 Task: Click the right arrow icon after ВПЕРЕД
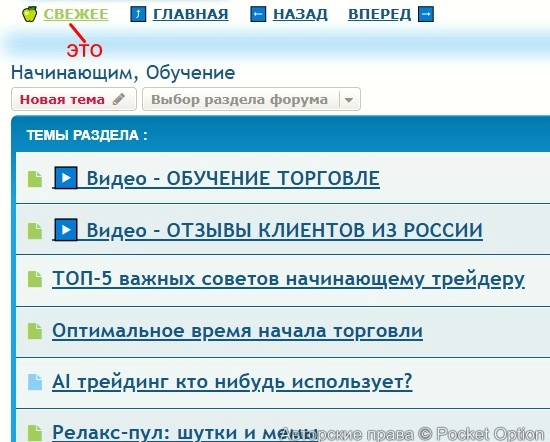click(426, 14)
